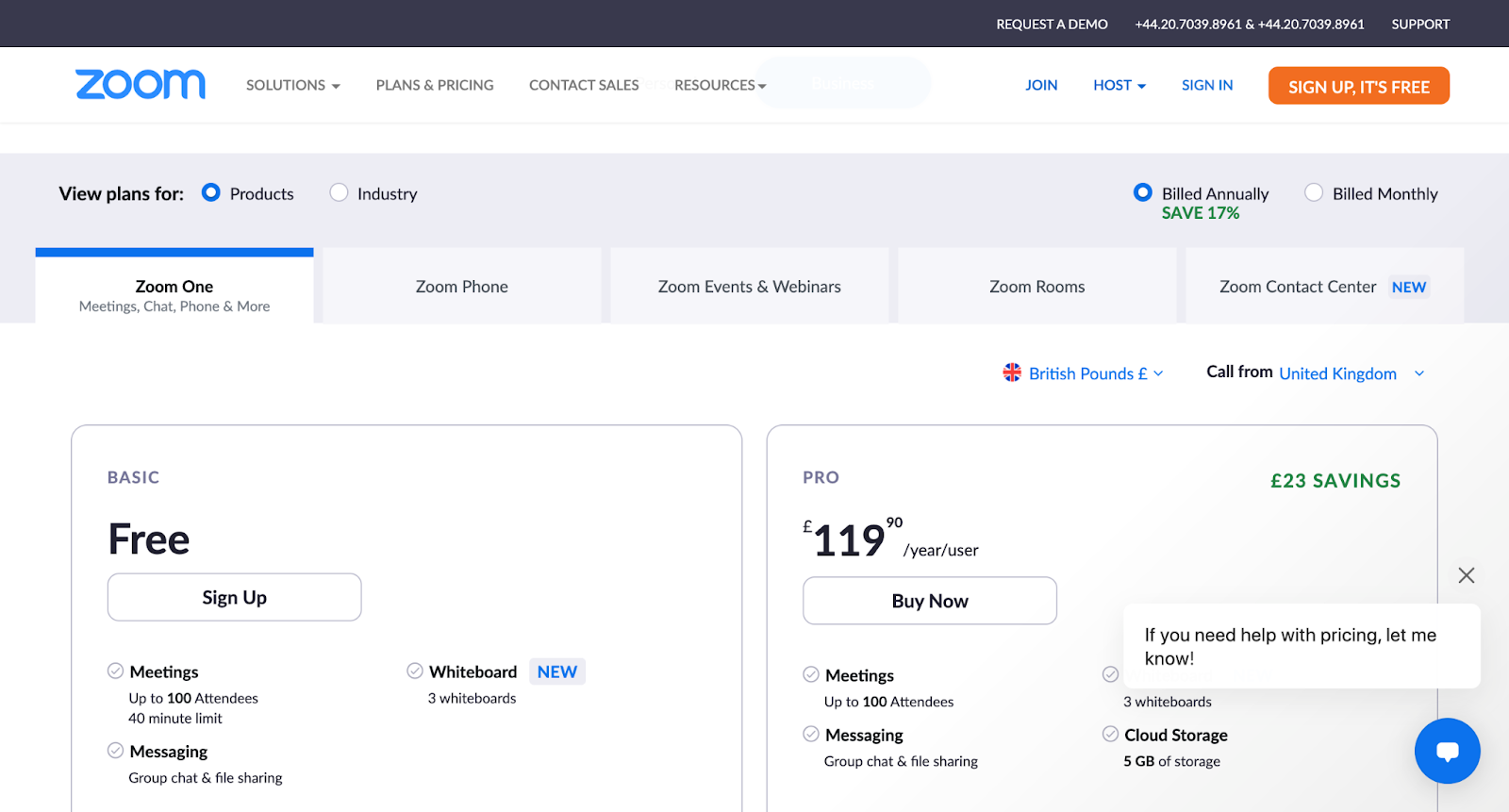Open the Support link
This screenshot has height=812, width=1509.
coord(1420,24)
